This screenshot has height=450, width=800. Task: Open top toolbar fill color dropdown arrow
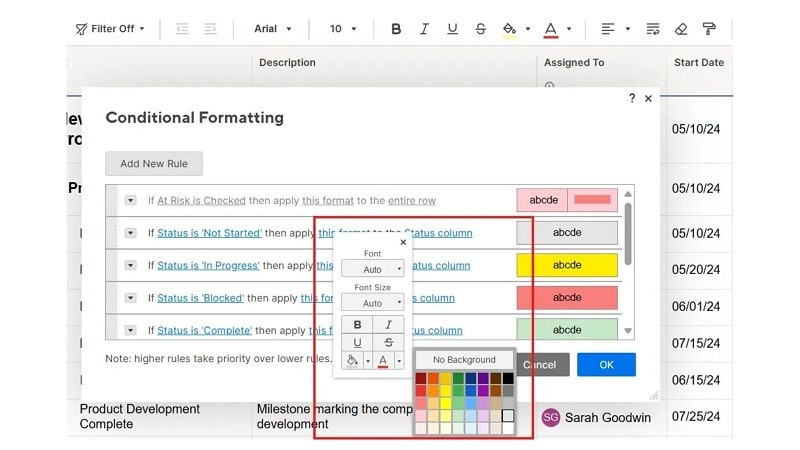click(x=528, y=29)
